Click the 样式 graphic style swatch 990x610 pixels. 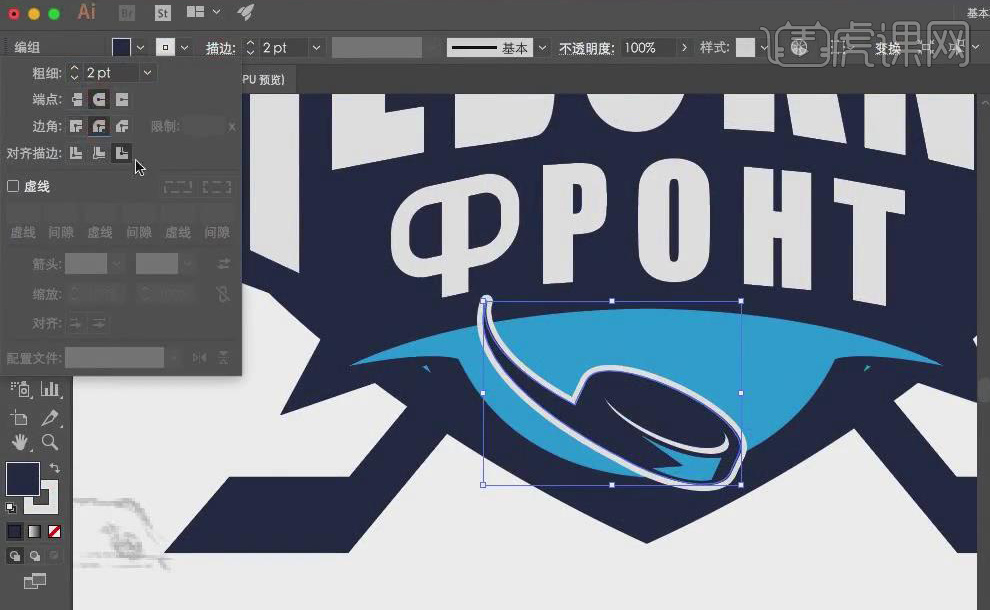click(x=745, y=47)
